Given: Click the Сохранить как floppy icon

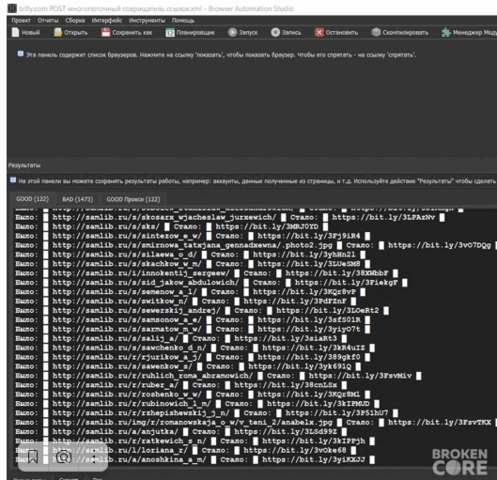Looking at the screenshot, I should click(x=106, y=32).
